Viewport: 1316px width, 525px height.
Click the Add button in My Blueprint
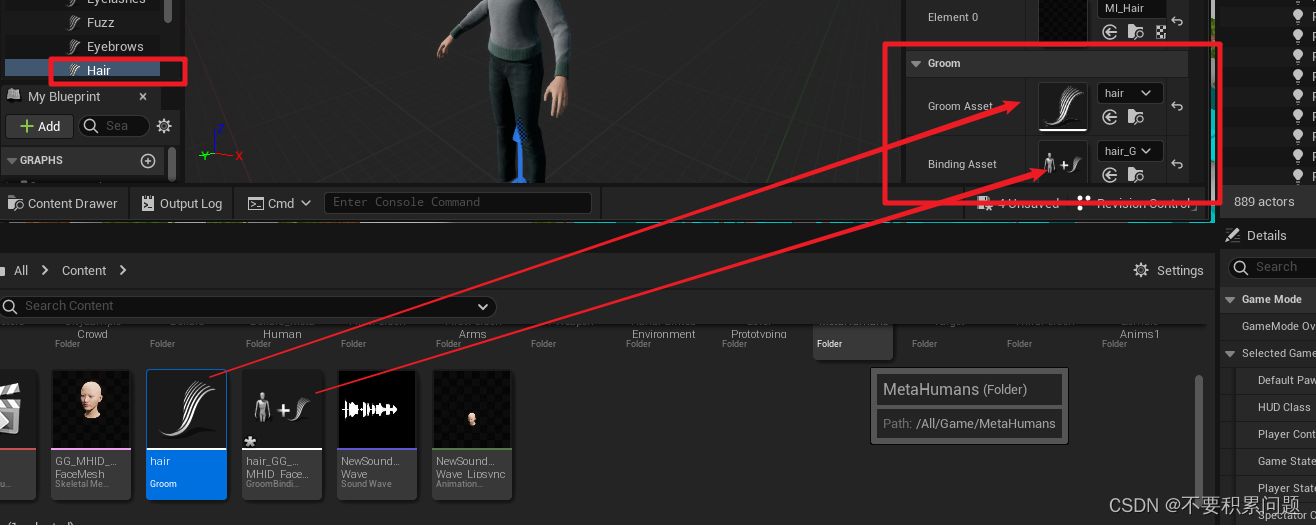tap(40, 126)
